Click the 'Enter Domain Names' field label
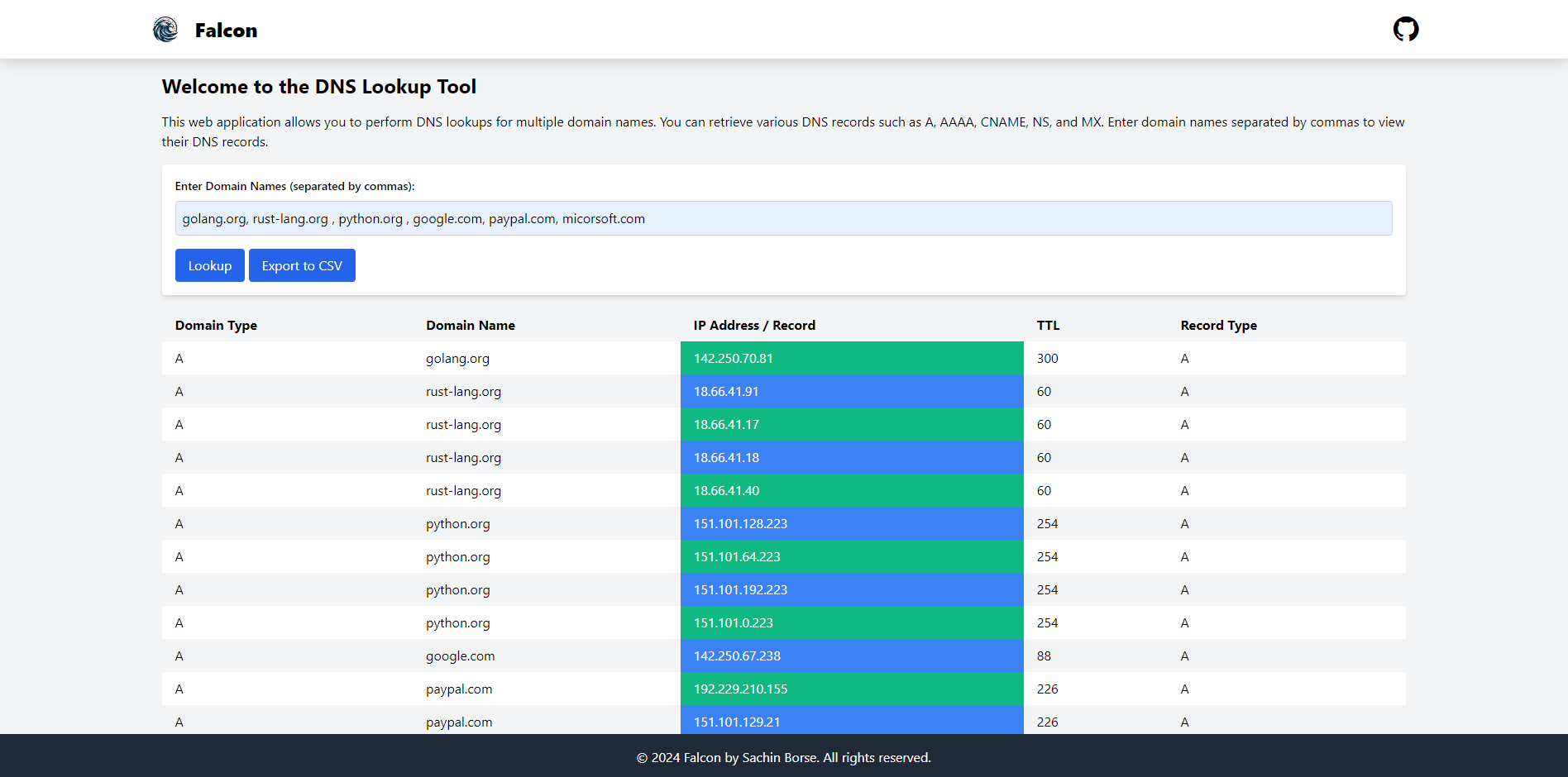Viewport: 1568px width, 777px height. 295,186
